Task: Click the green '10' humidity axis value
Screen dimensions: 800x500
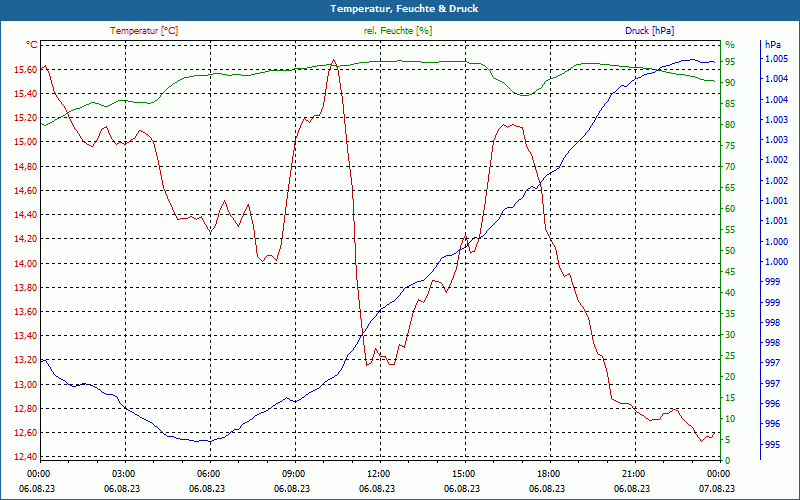Action: click(730, 418)
